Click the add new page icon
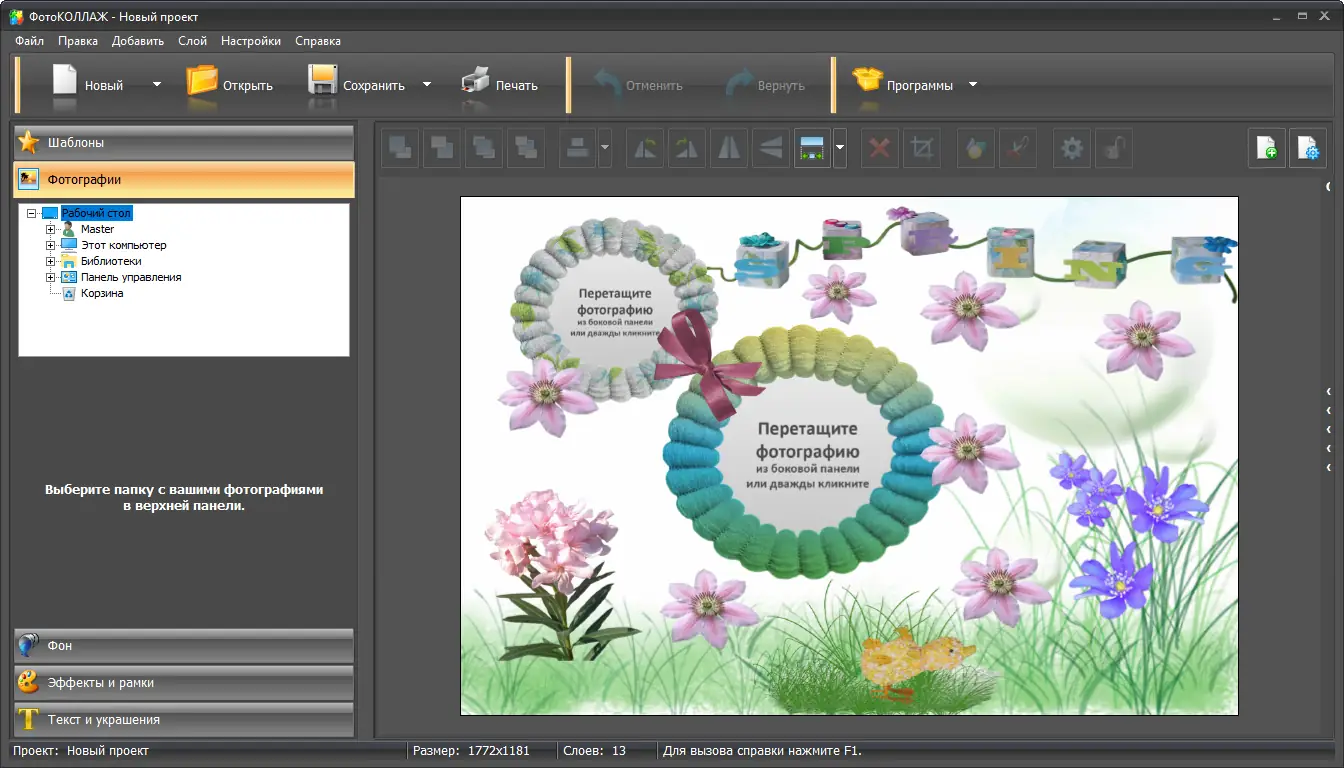 pos(1266,148)
